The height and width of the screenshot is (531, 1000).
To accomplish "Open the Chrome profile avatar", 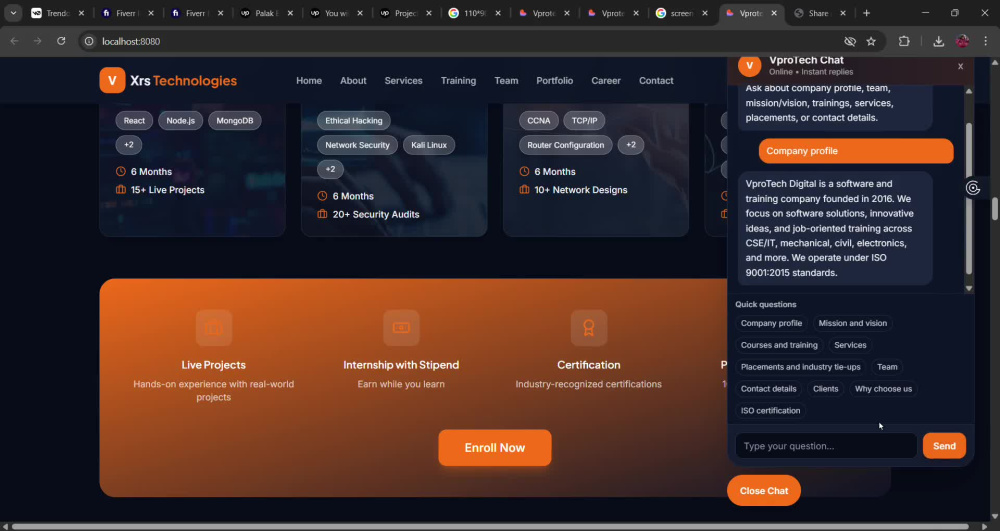I will (x=962, y=41).
